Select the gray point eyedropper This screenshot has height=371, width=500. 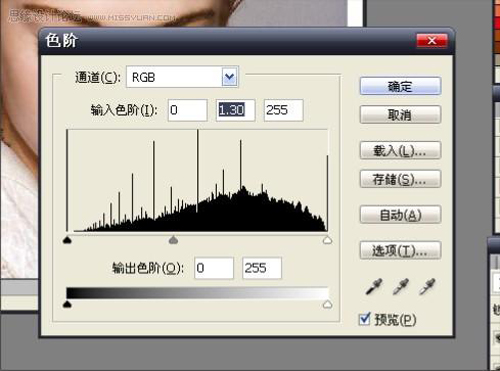pyautogui.click(x=401, y=287)
